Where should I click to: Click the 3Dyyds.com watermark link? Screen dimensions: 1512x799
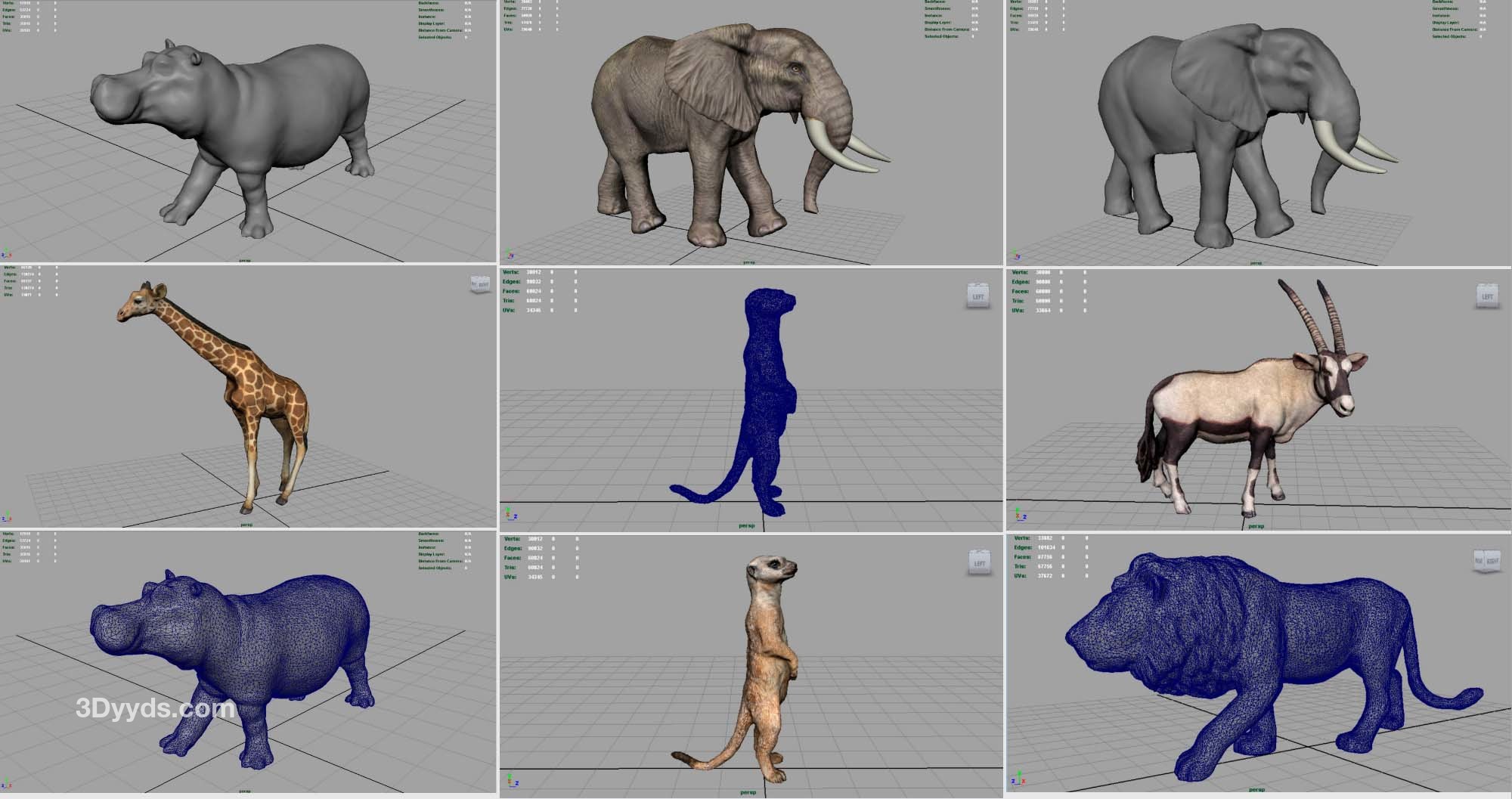click(x=155, y=708)
